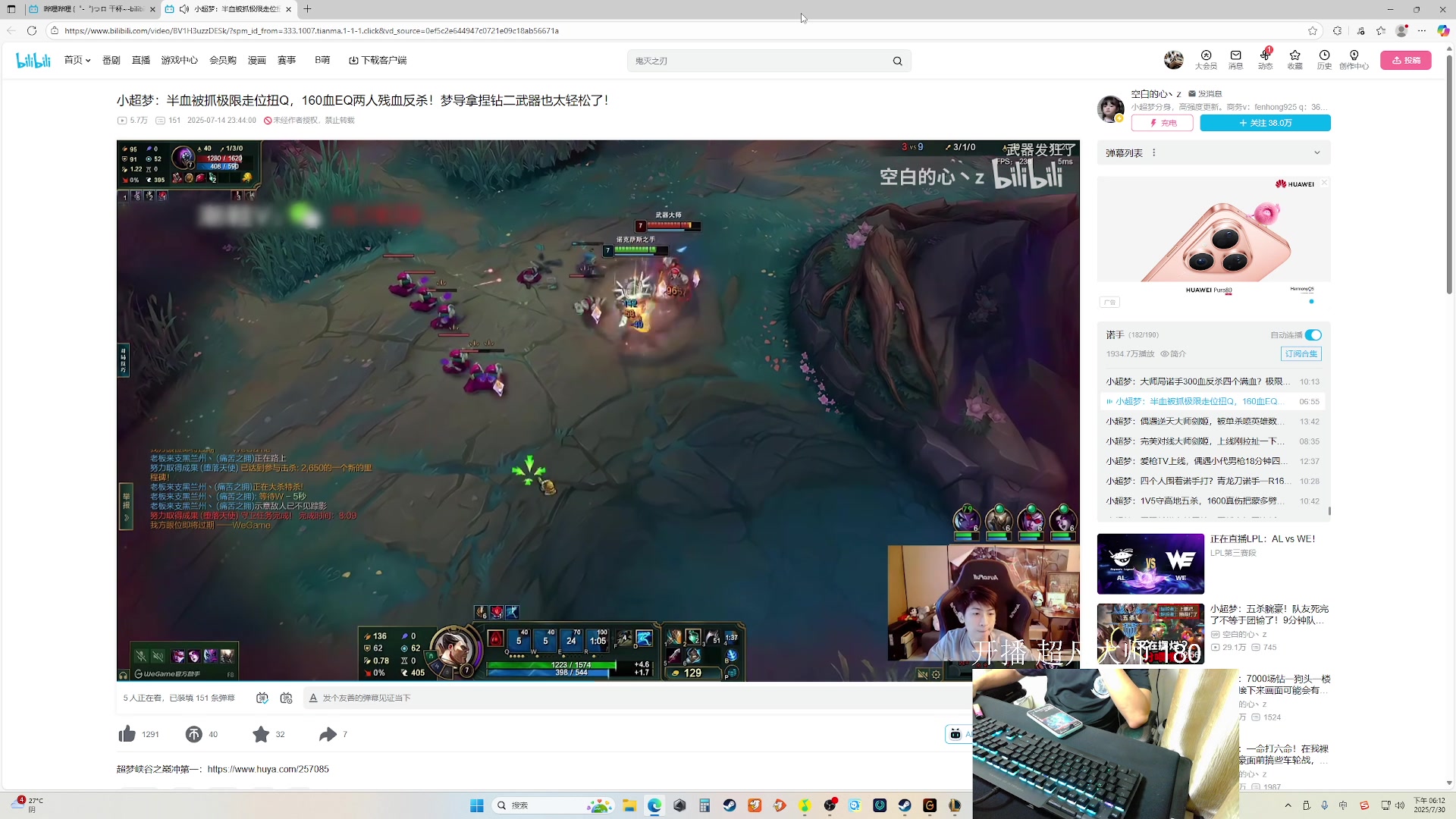Open OBS Studio from taskbar

coord(830,805)
